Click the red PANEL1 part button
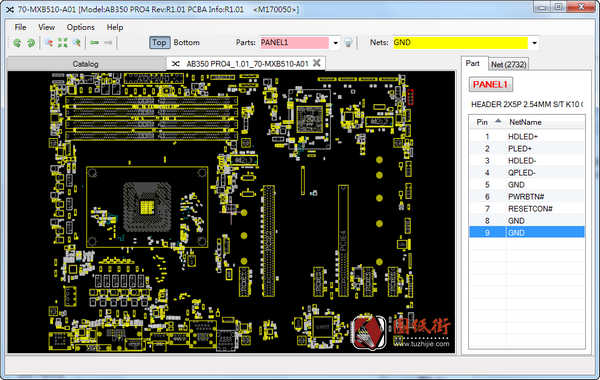Image resolution: width=600 pixels, height=380 pixels. click(490, 85)
